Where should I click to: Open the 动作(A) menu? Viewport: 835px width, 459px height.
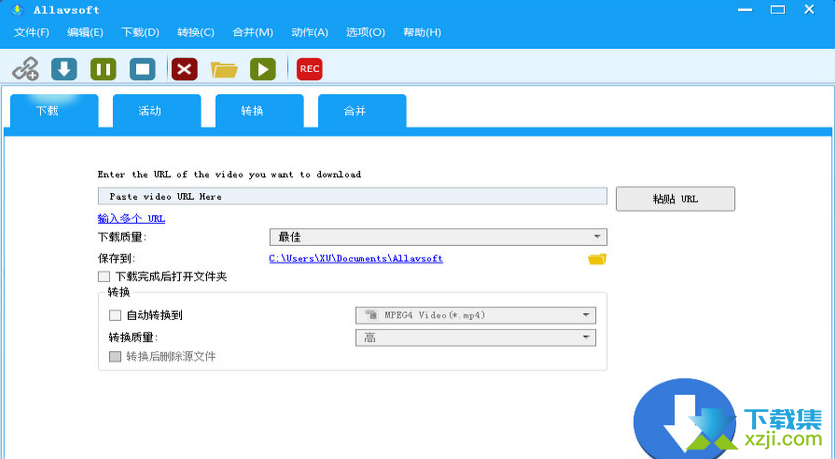(310, 32)
